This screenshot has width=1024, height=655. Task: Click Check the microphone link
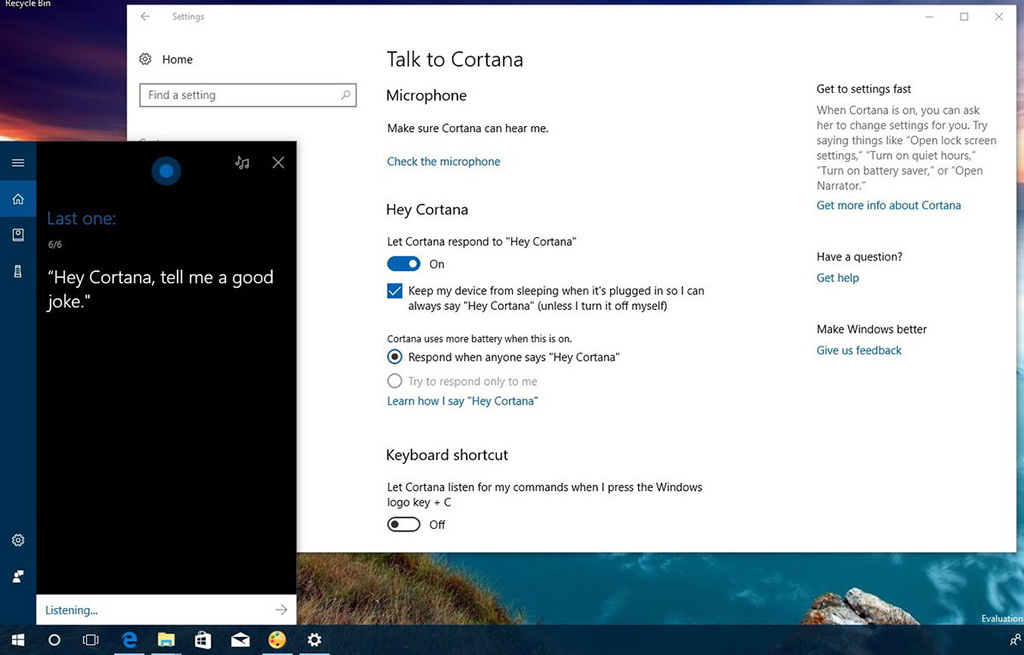443,161
